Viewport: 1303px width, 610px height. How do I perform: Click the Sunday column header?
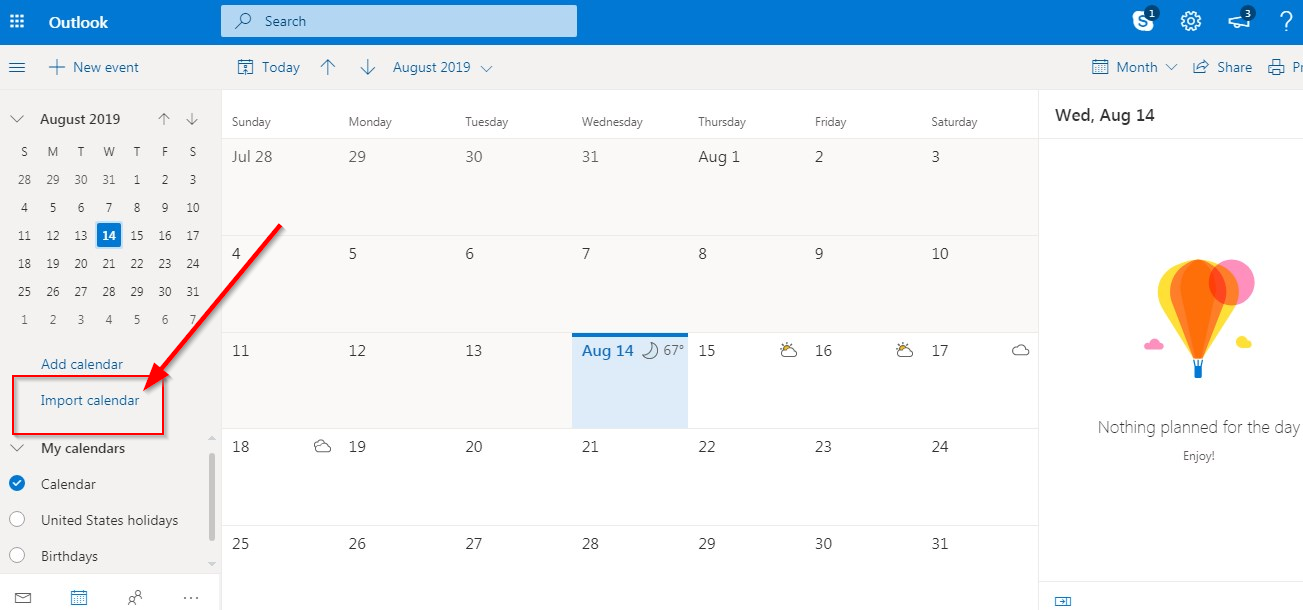coord(251,122)
